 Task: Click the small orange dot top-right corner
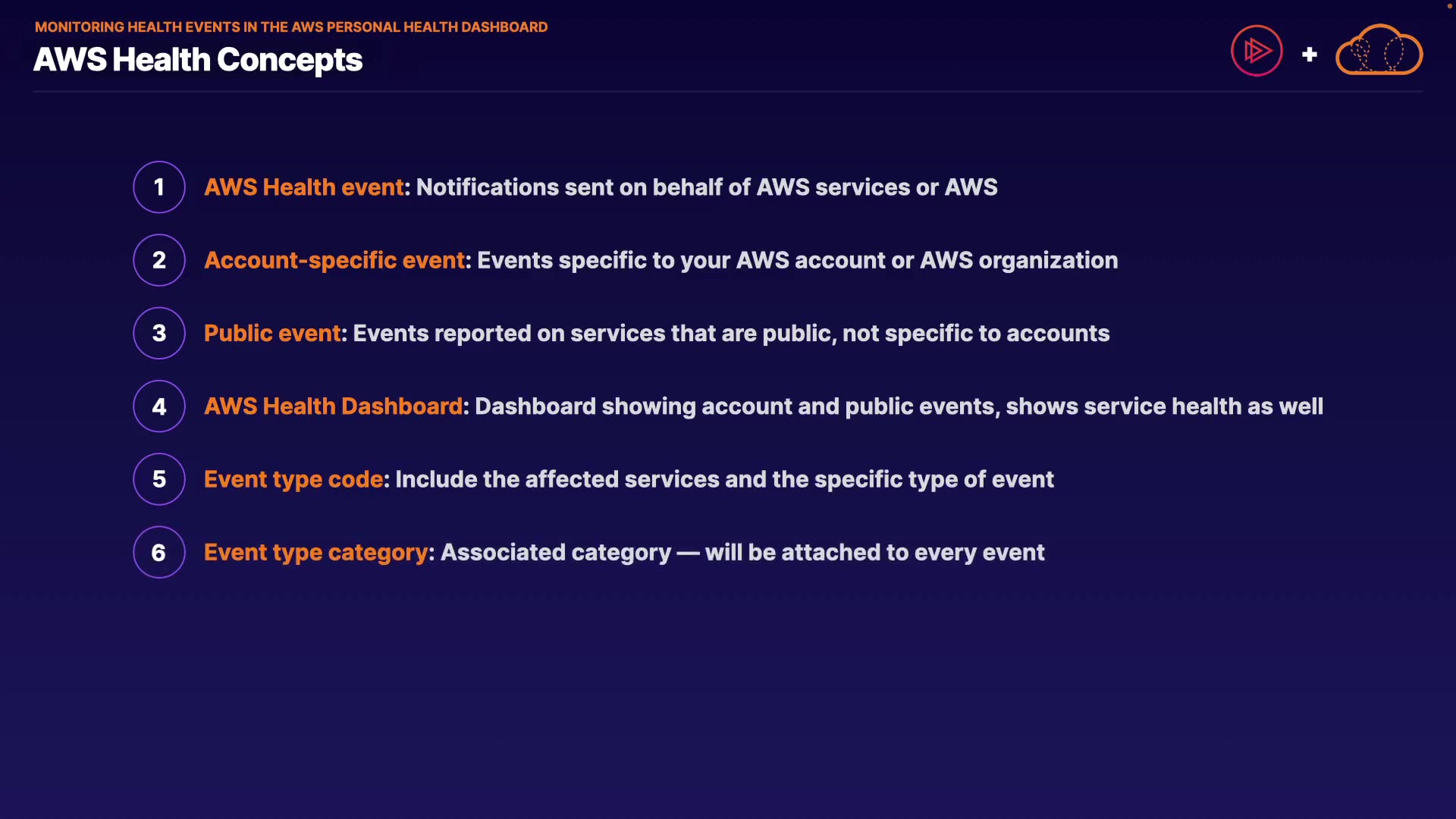click(x=1449, y=6)
